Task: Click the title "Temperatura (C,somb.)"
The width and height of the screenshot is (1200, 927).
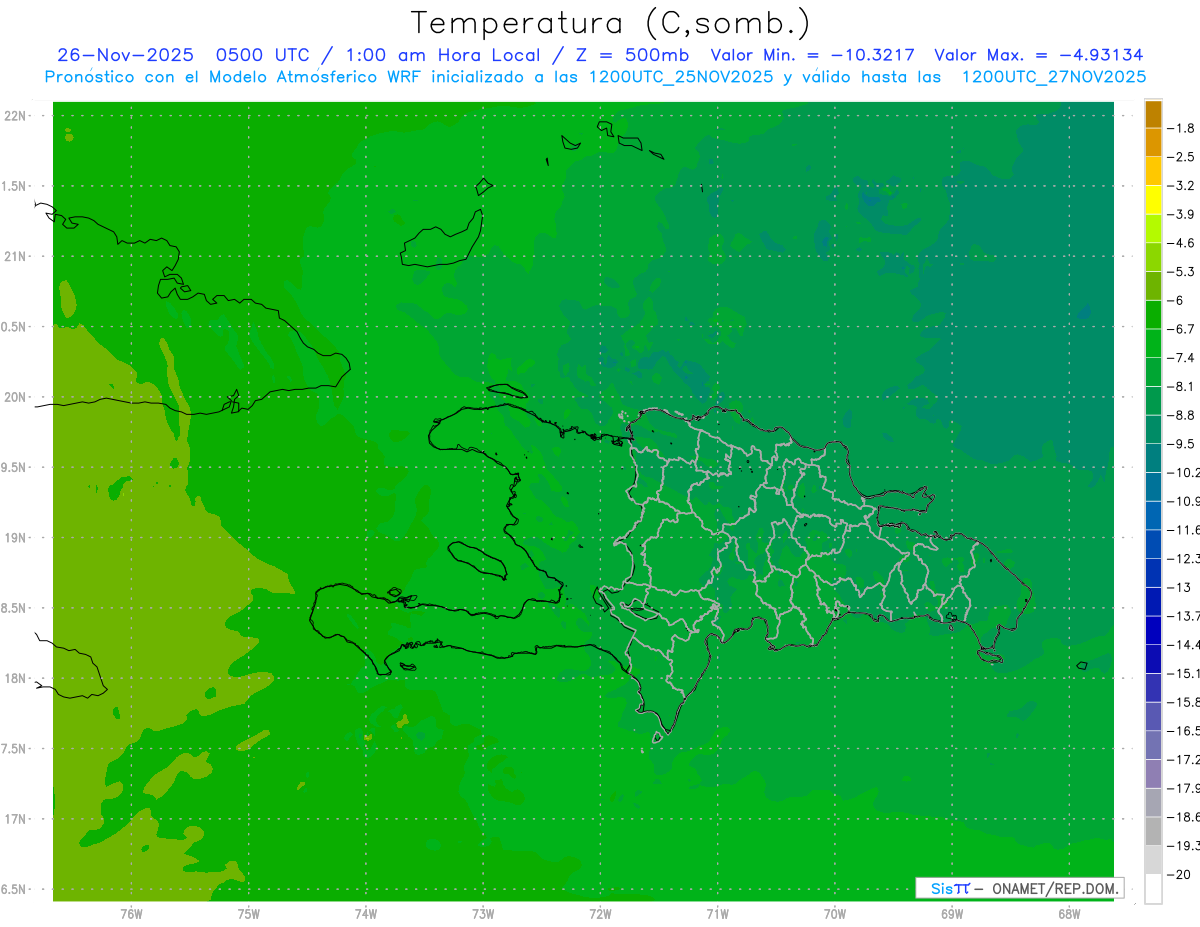Action: 611,23
